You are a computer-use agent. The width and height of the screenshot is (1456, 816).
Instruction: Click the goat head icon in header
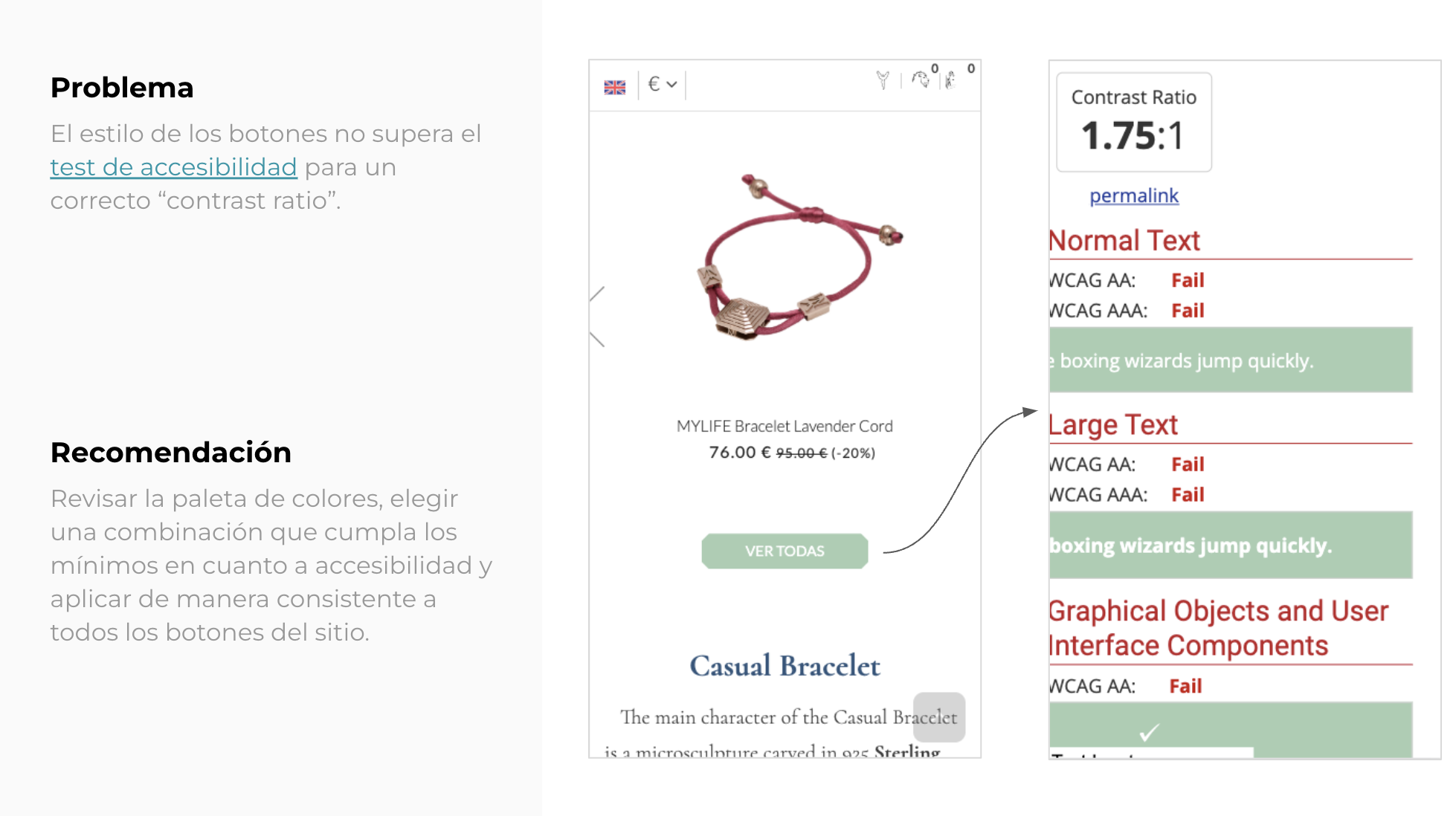(921, 80)
